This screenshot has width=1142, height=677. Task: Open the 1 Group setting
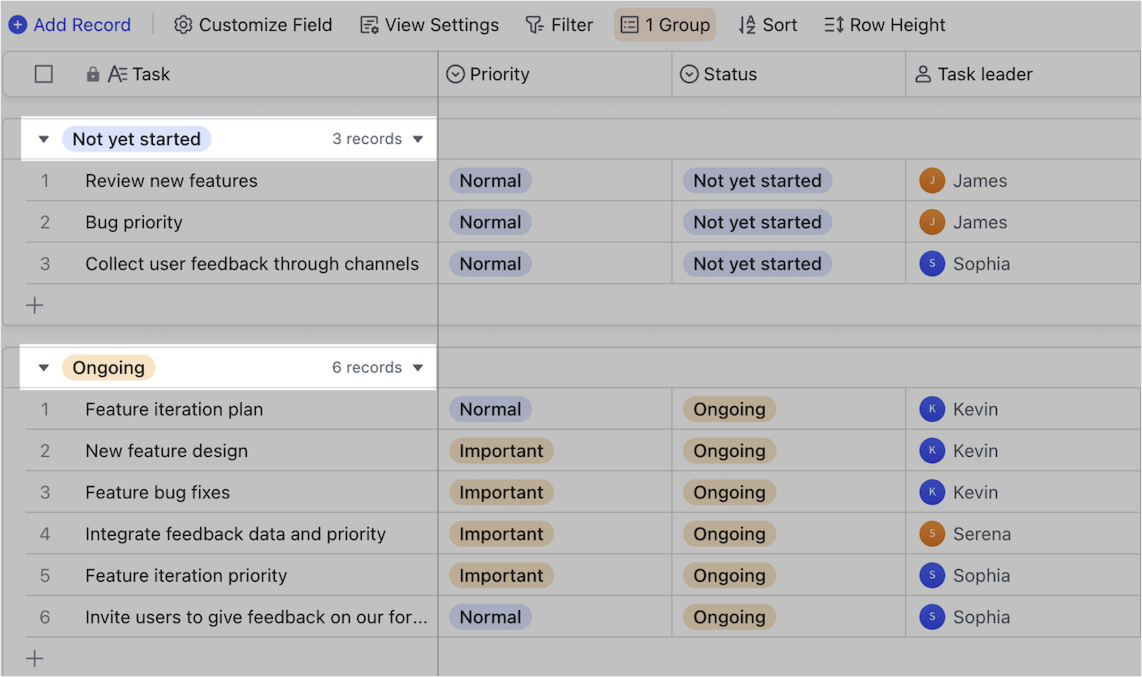tap(665, 25)
